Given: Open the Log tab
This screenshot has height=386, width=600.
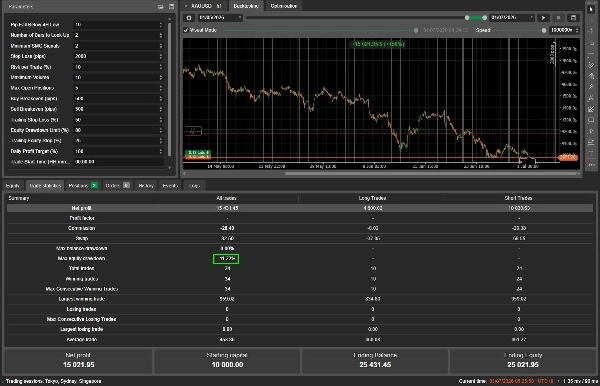Looking at the screenshot, I should [x=195, y=186].
